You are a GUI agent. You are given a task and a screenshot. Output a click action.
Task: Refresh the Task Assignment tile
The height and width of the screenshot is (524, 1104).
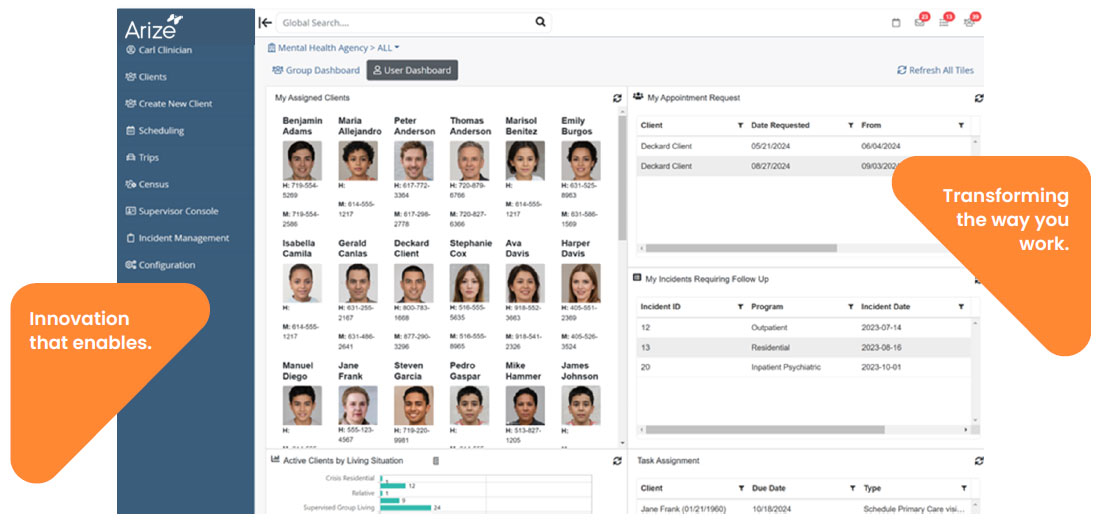point(979,461)
